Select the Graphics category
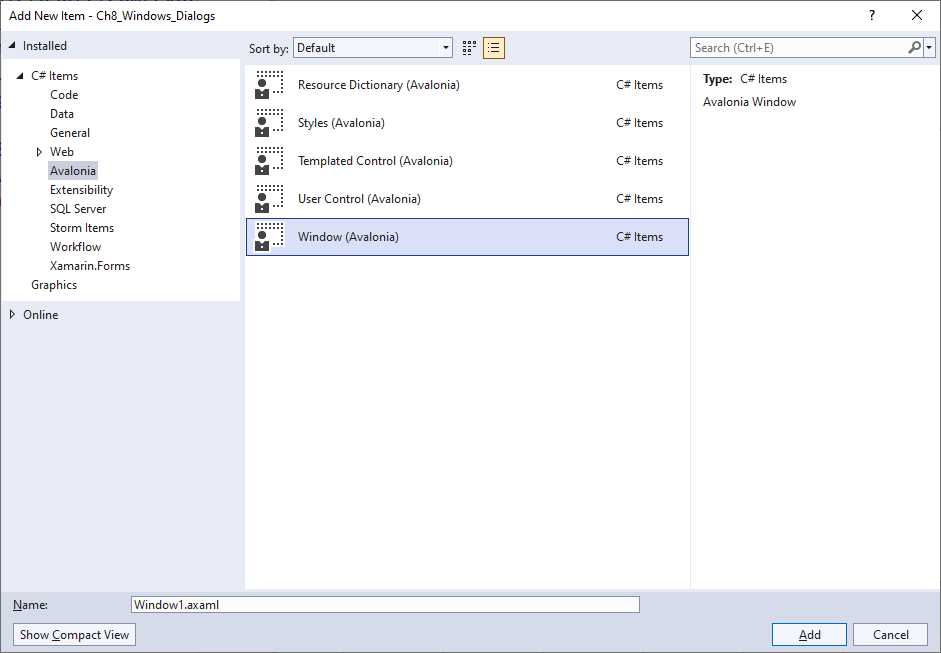 54,285
